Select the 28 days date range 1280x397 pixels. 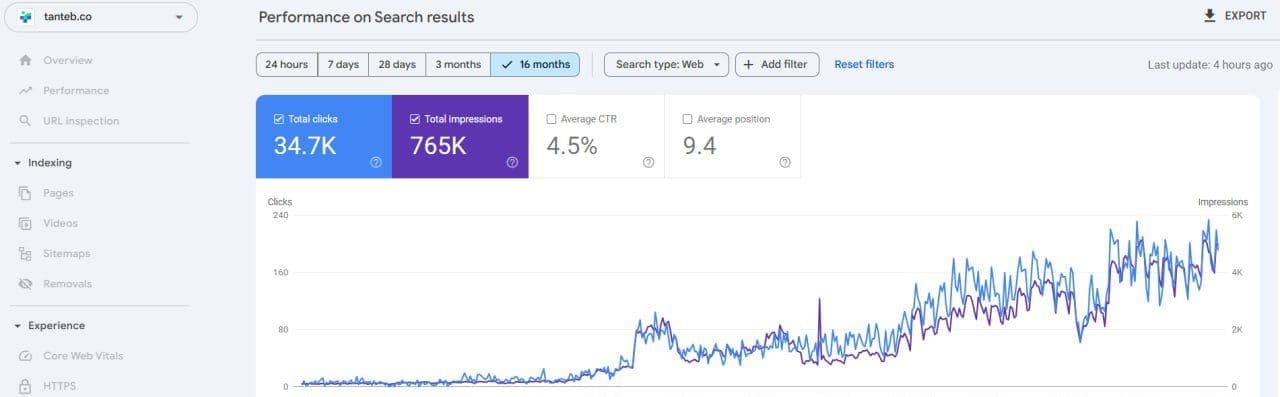coord(397,64)
